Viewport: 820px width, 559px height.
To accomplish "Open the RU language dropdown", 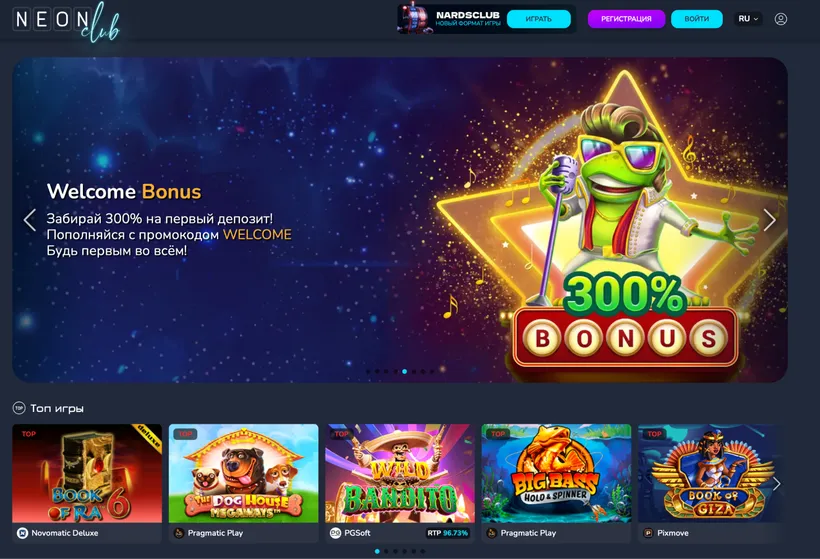I will point(748,19).
